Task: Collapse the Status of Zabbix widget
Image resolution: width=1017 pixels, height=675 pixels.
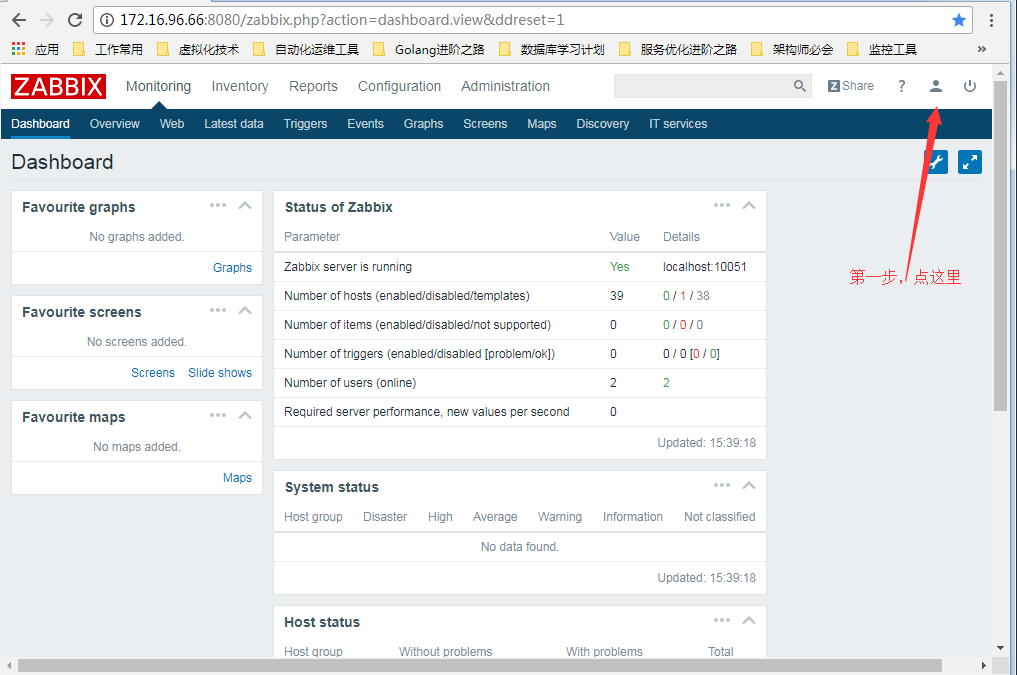Action: coord(749,206)
